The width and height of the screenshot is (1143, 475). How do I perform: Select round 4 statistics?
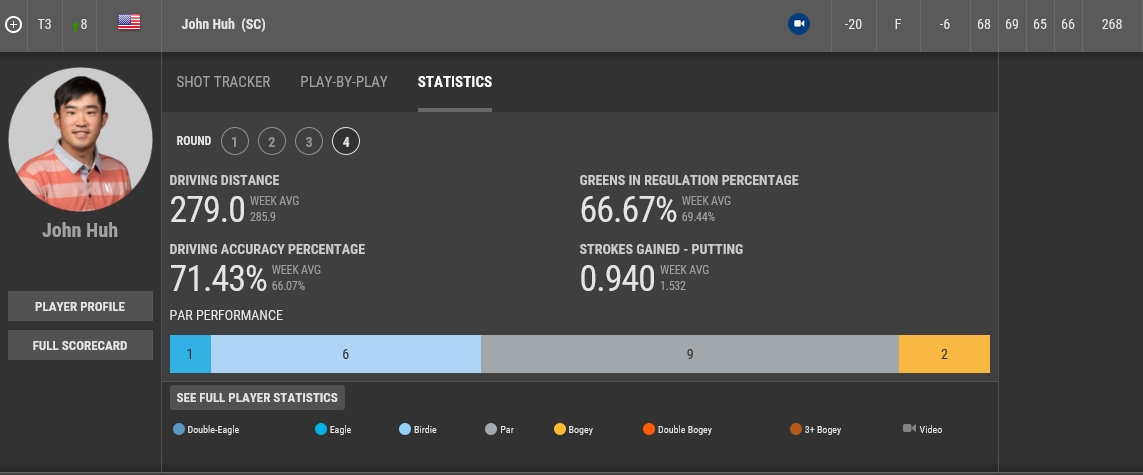tap(346, 142)
